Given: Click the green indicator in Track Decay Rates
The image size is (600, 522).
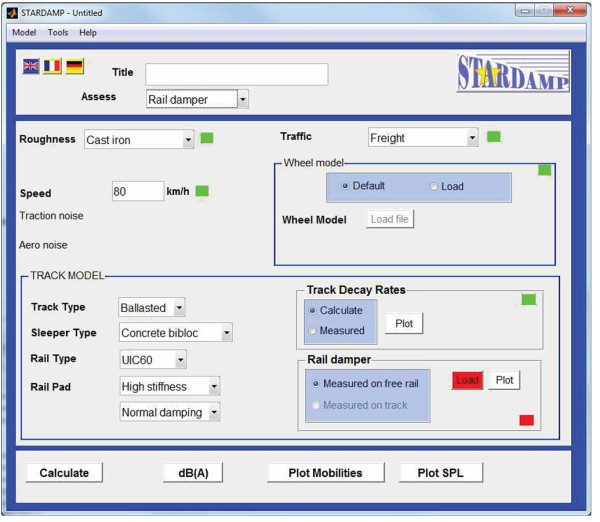Looking at the screenshot, I should tap(528, 299).
